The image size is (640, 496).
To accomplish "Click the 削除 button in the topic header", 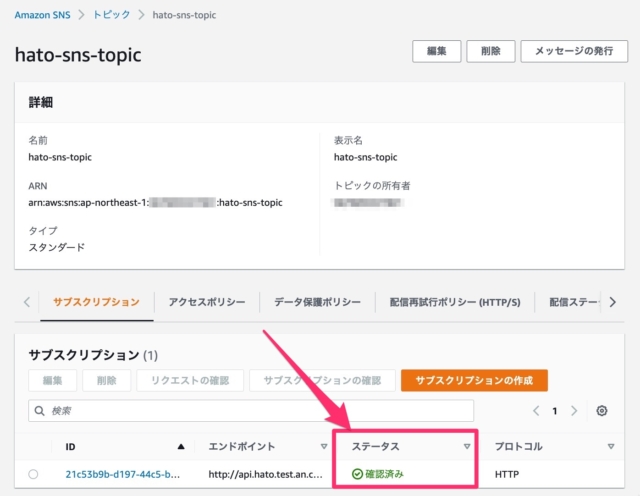I will coord(491,51).
